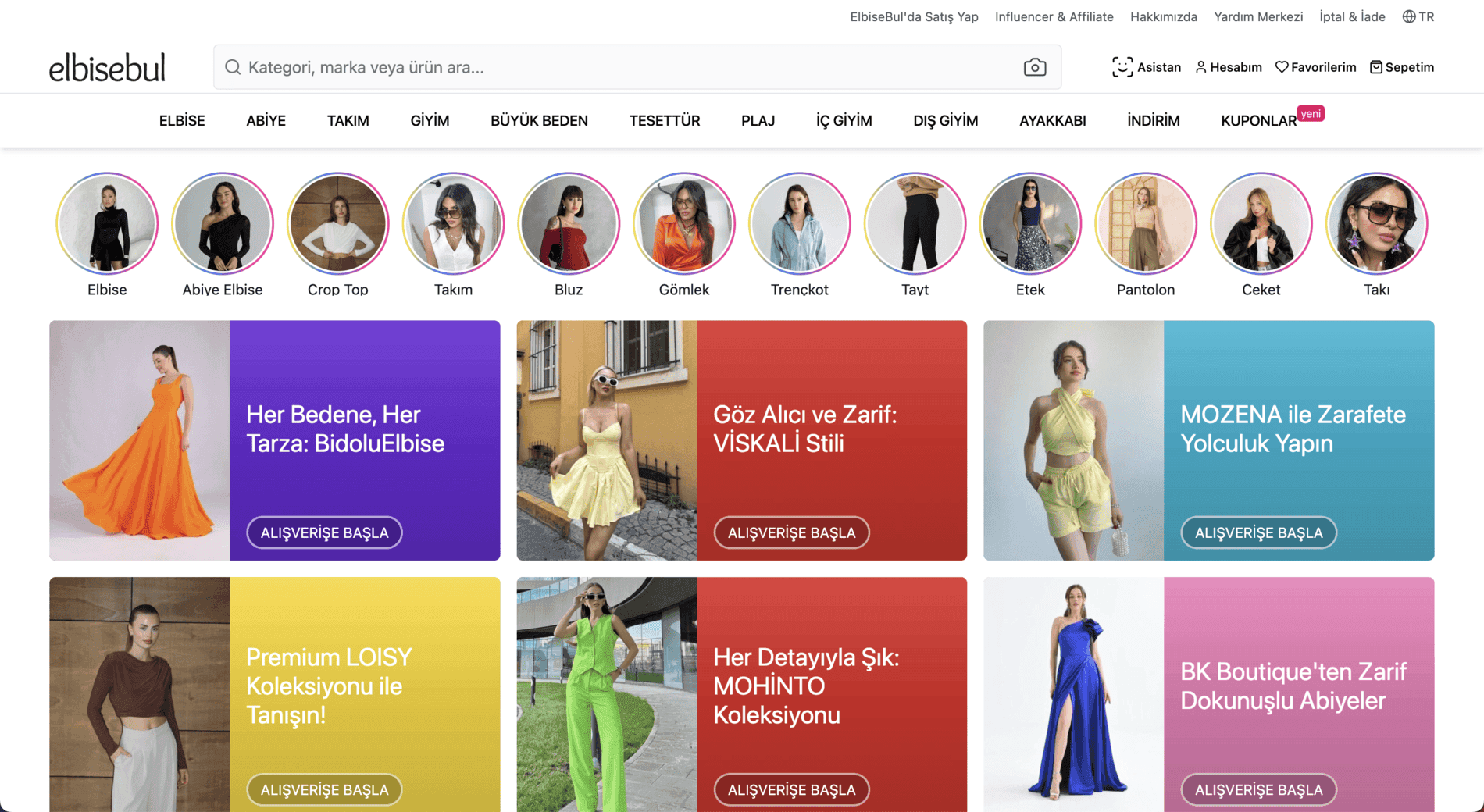
Task: Go to elbisebul home via logo
Action: tap(107, 67)
